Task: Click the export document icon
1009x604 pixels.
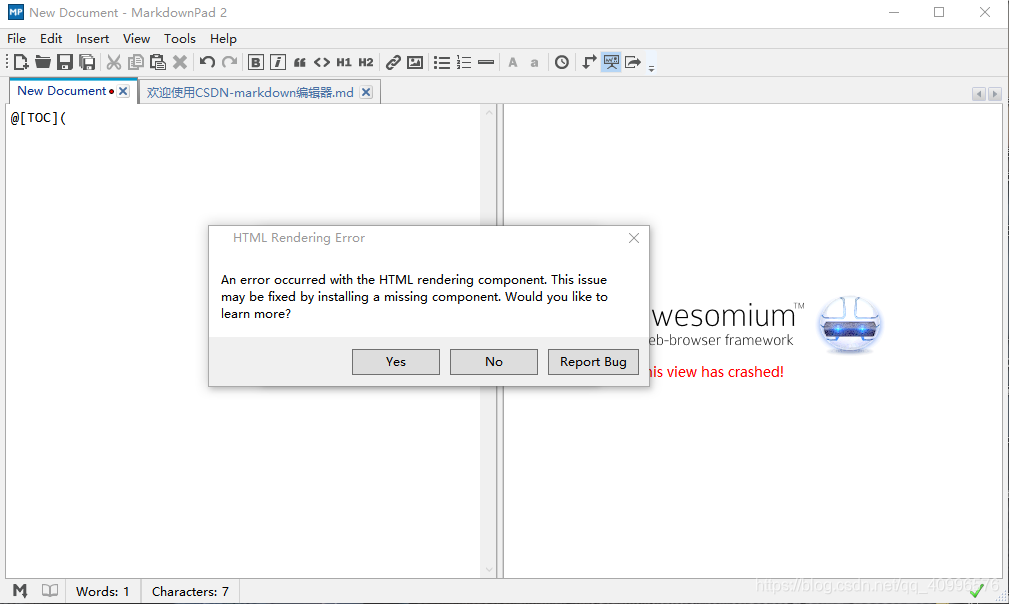Action: coord(633,62)
